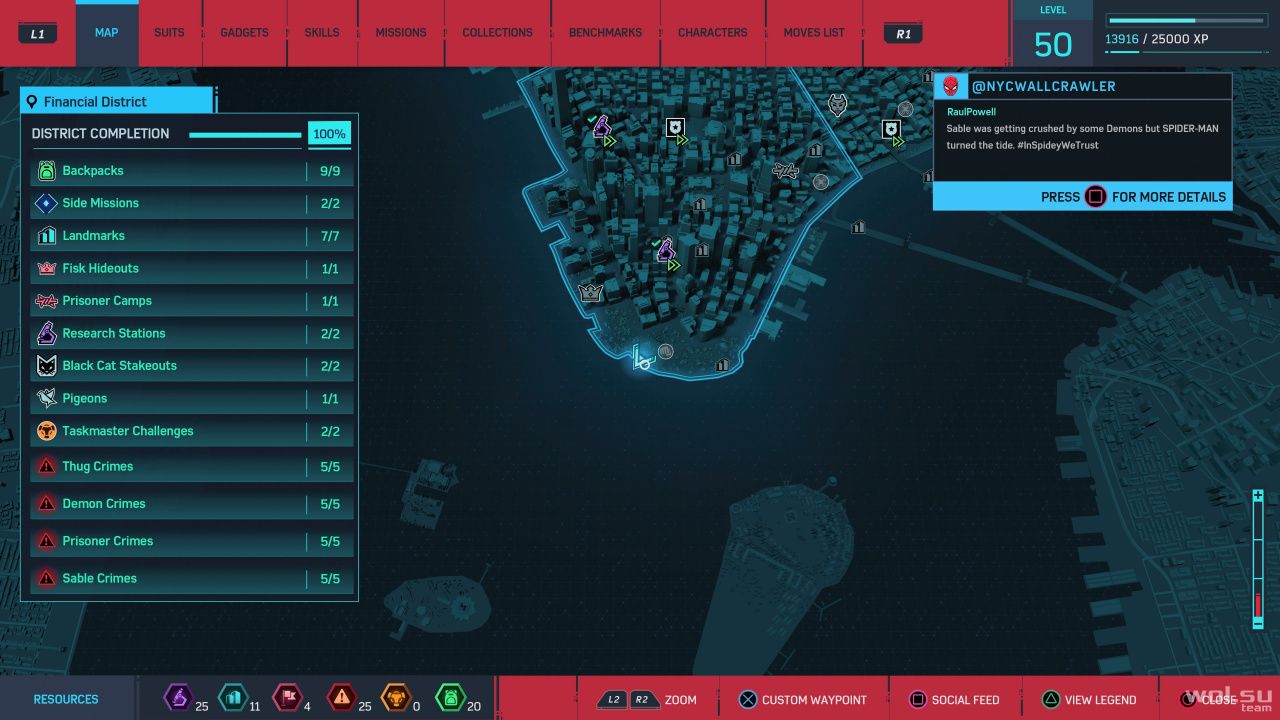Close the map with the CLOSE prompt
Image resolution: width=1280 pixels, height=720 pixels.
[1209, 700]
